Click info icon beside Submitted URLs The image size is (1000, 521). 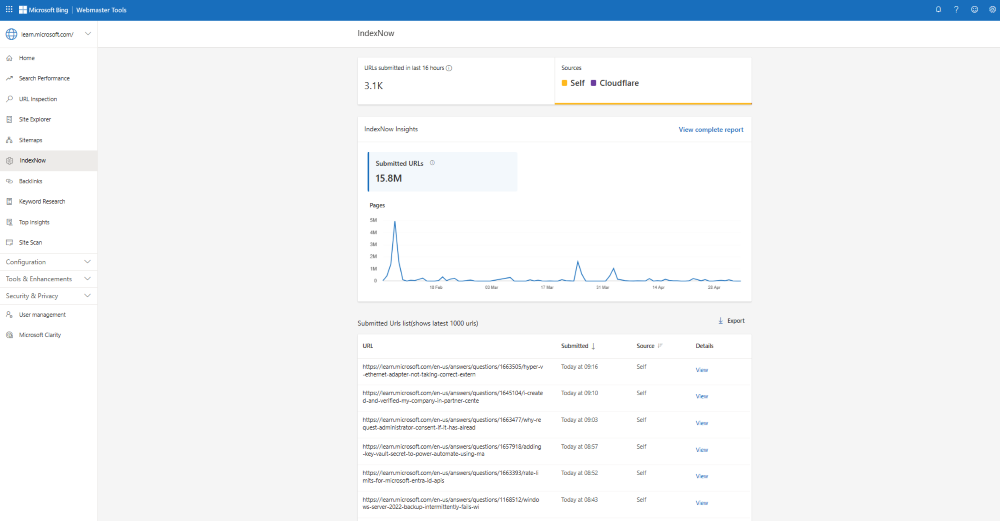click(432, 162)
